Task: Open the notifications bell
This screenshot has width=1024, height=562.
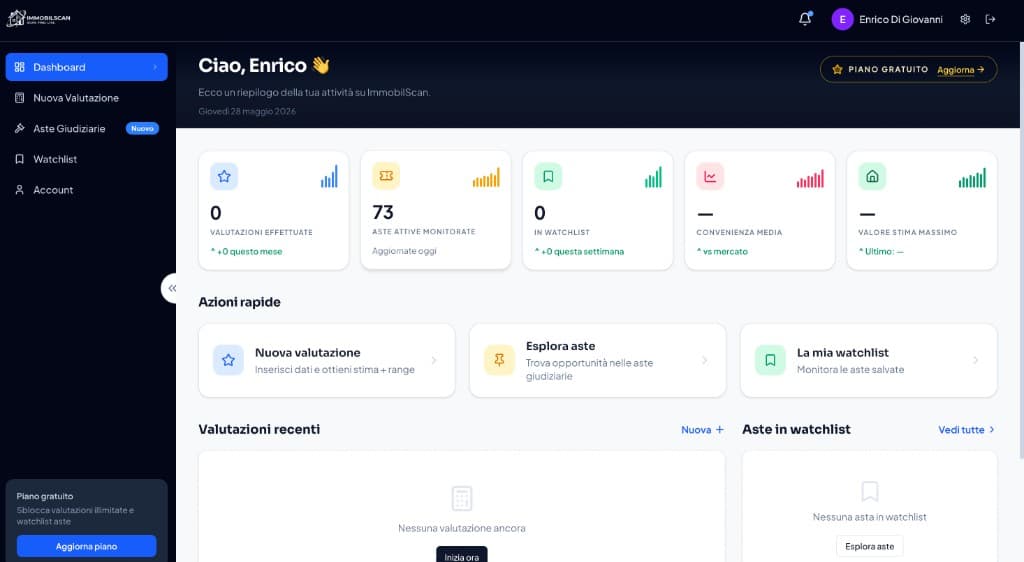Action: click(x=805, y=19)
